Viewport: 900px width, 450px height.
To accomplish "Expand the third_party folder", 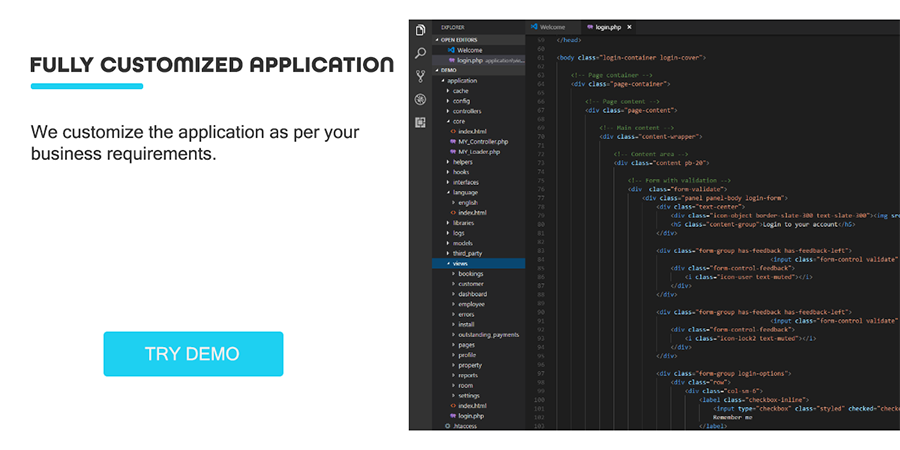I will (467, 253).
